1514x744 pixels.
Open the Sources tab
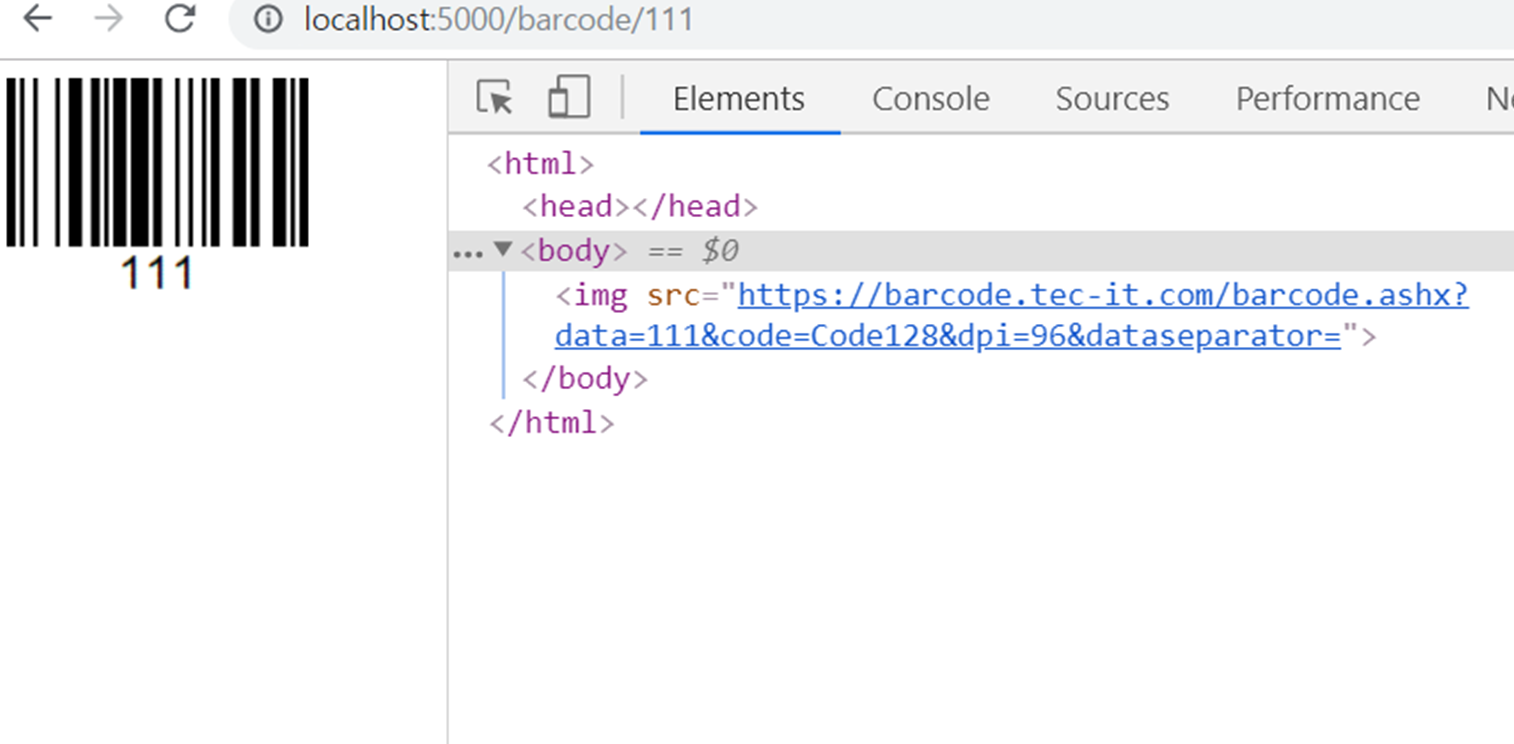pos(1112,99)
